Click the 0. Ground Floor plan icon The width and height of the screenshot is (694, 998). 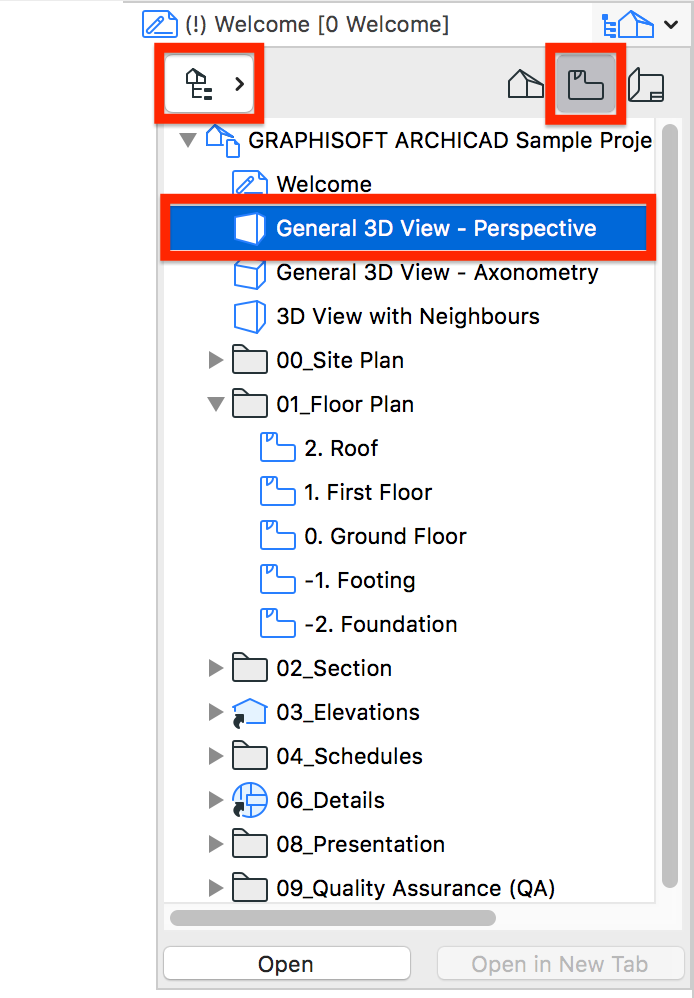tap(278, 536)
